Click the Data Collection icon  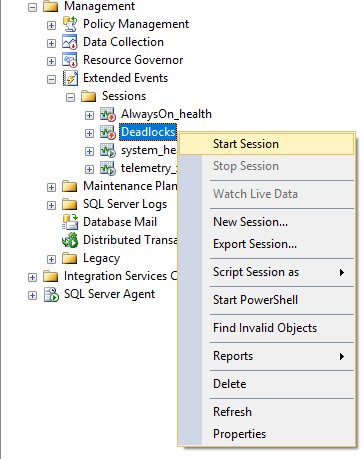click(x=70, y=42)
